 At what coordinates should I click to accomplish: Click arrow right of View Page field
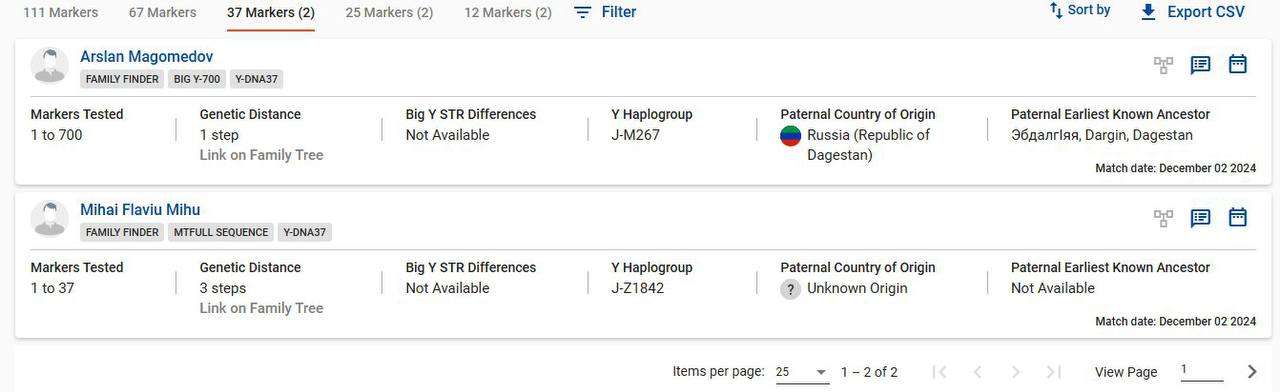1252,372
